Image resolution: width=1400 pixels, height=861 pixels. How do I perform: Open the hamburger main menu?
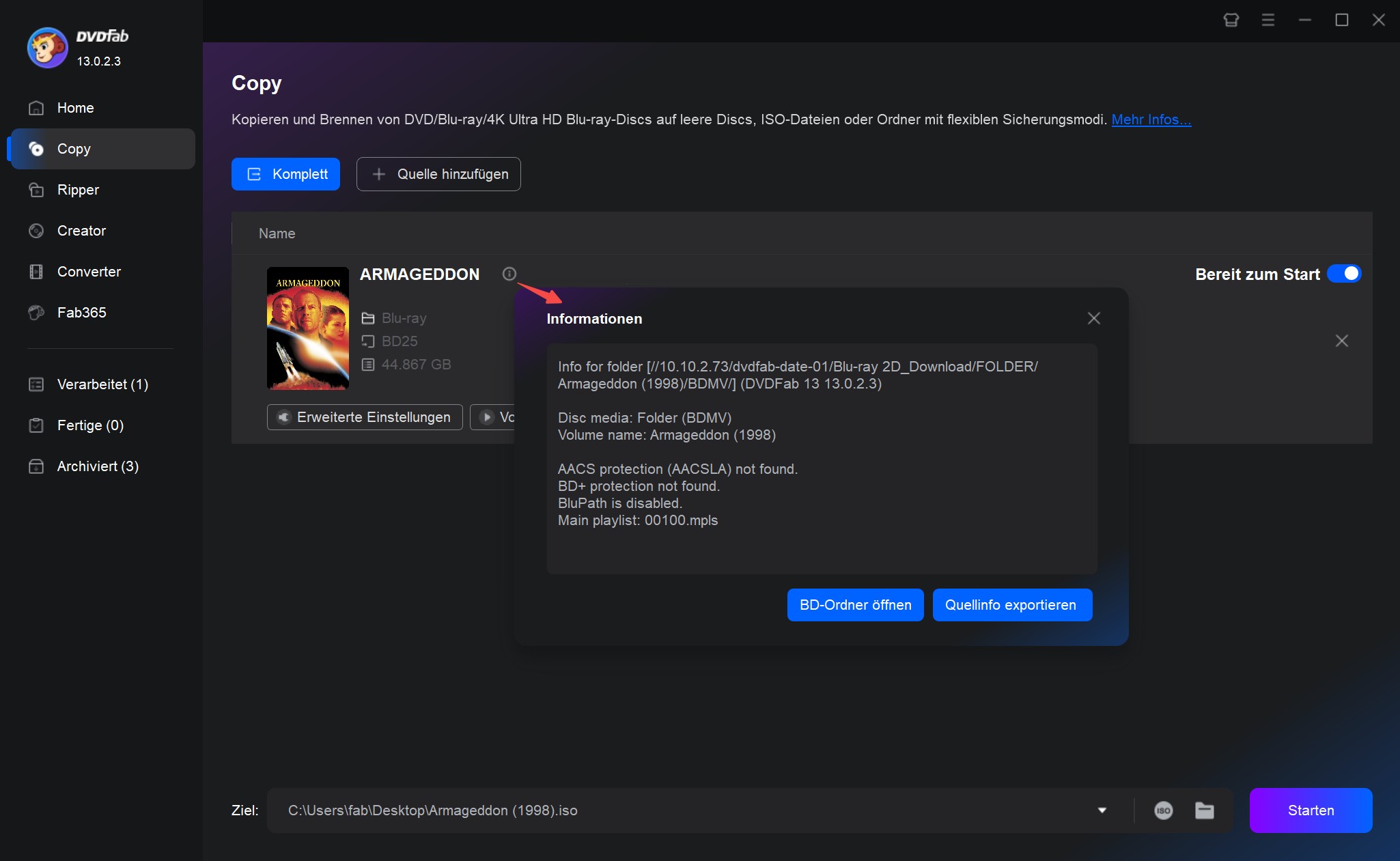pos(1268,20)
